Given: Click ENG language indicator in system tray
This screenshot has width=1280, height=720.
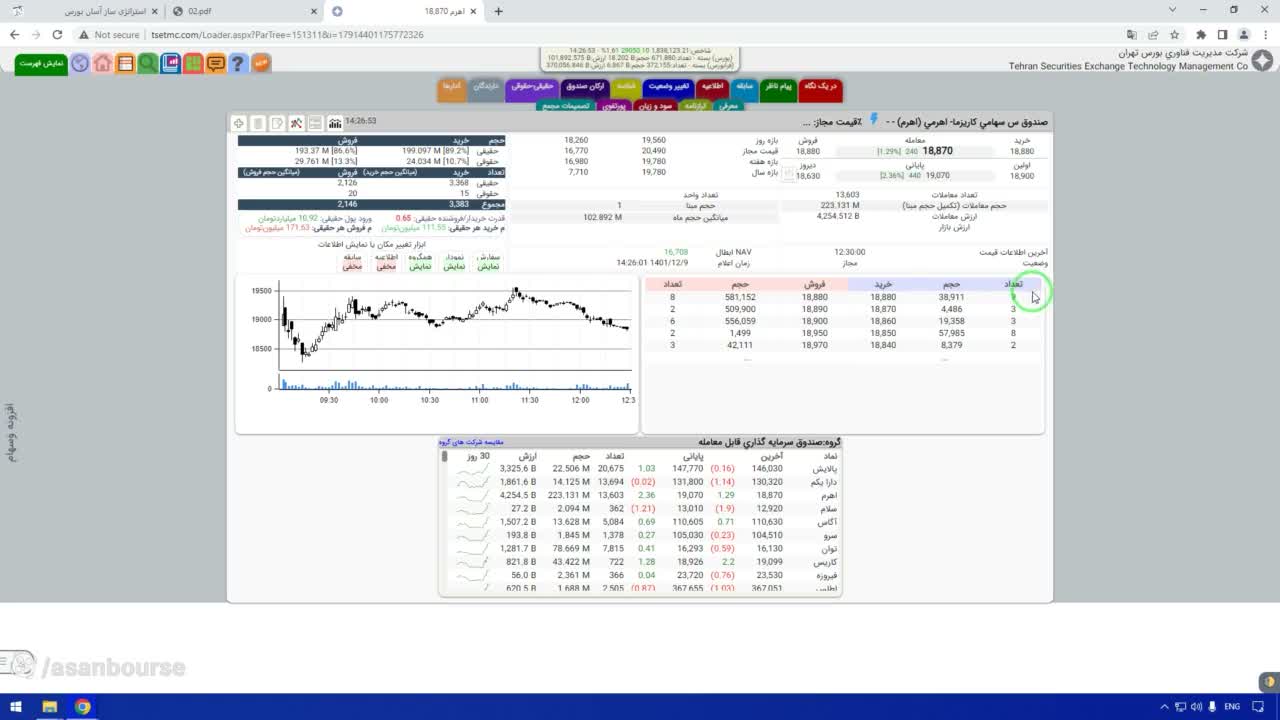Looking at the screenshot, I should [x=1231, y=707].
